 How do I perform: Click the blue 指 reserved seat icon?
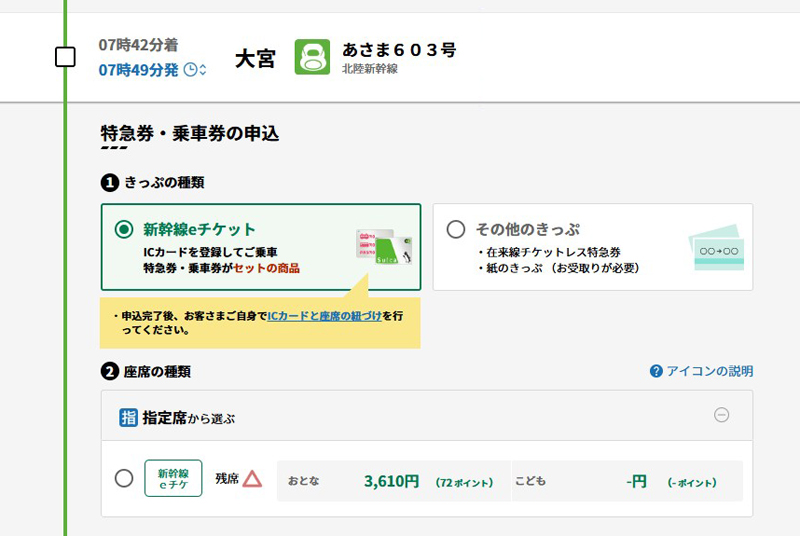(128, 417)
